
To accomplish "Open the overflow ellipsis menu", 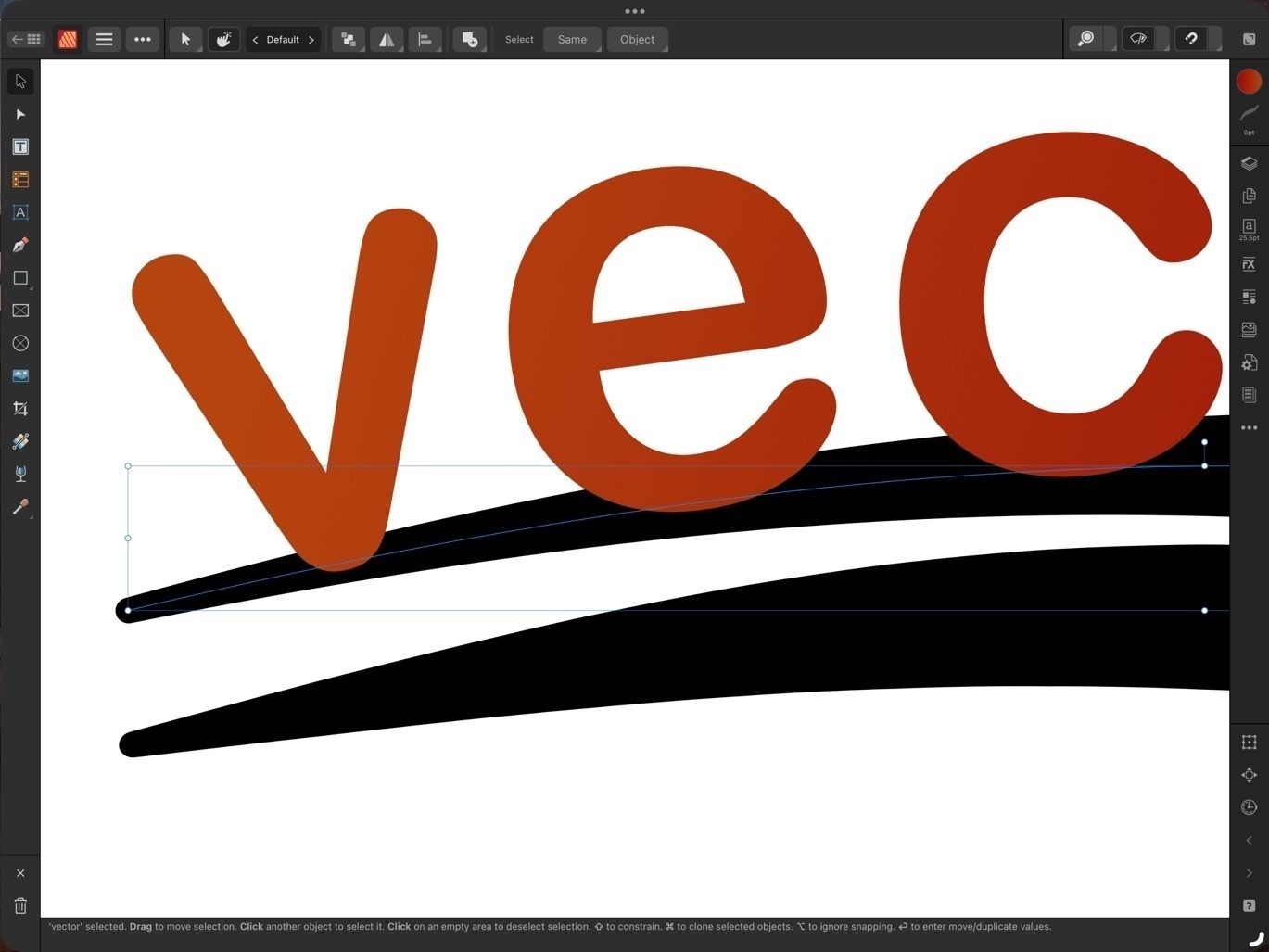I will pyautogui.click(x=143, y=39).
